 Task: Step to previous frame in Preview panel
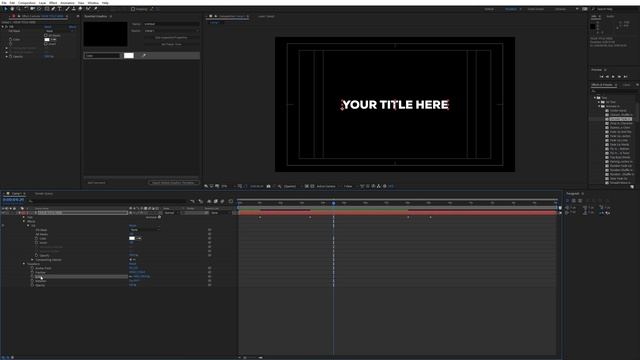[607, 77]
